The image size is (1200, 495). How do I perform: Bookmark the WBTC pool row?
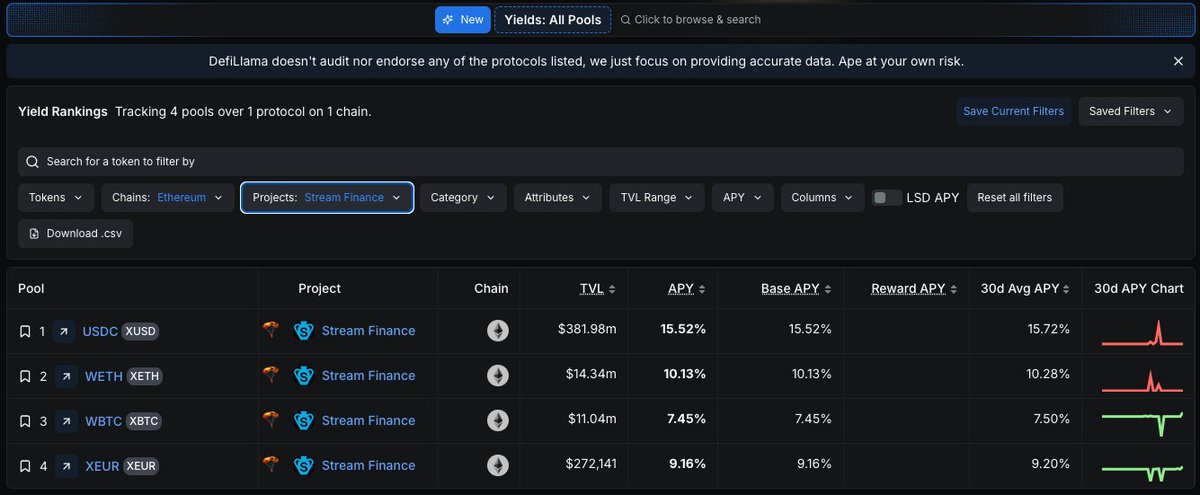click(25, 421)
